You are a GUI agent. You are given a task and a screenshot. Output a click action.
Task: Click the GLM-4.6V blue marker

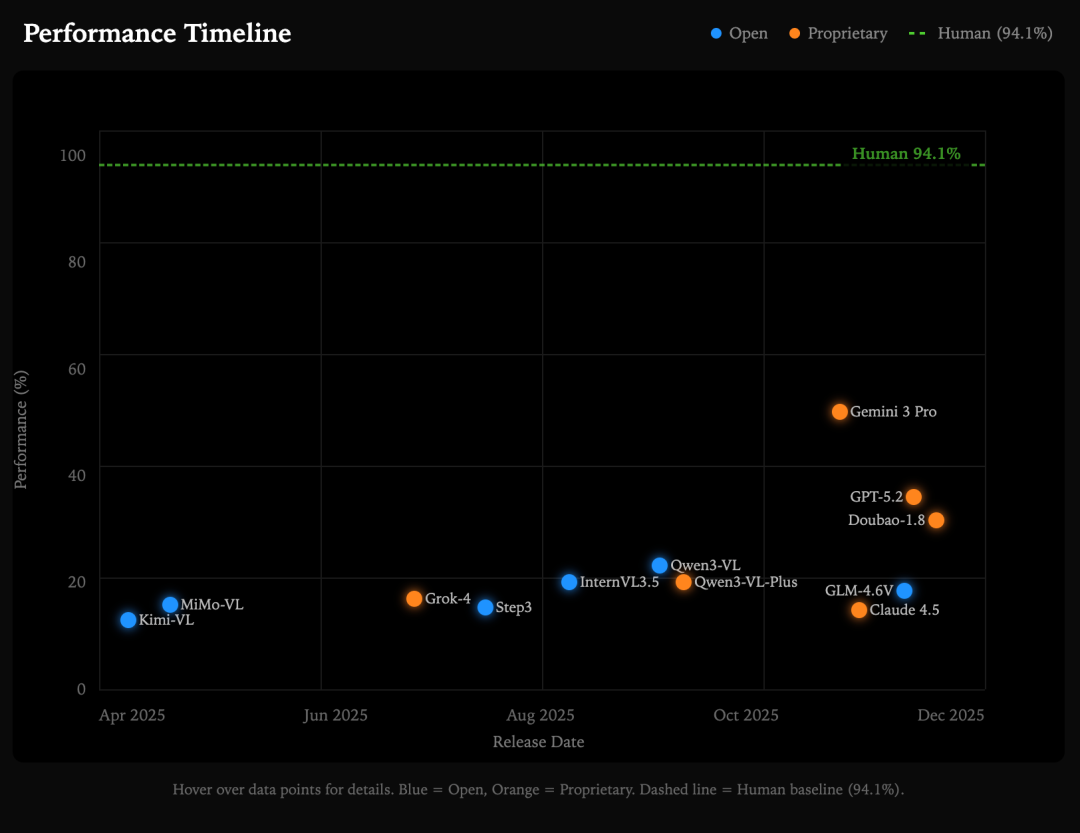coord(904,591)
